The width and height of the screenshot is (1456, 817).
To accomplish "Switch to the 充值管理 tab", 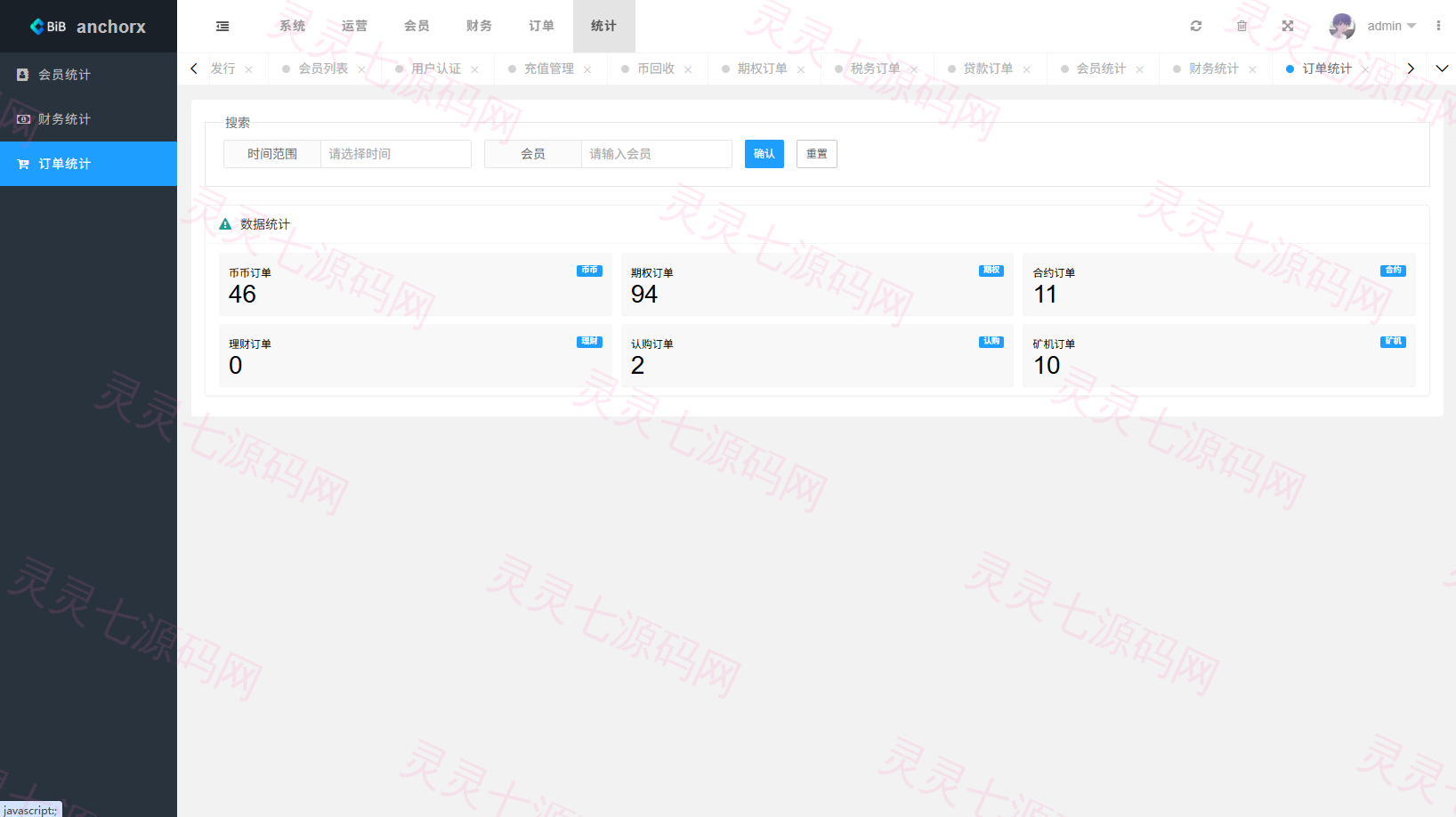I will point(549,69).
